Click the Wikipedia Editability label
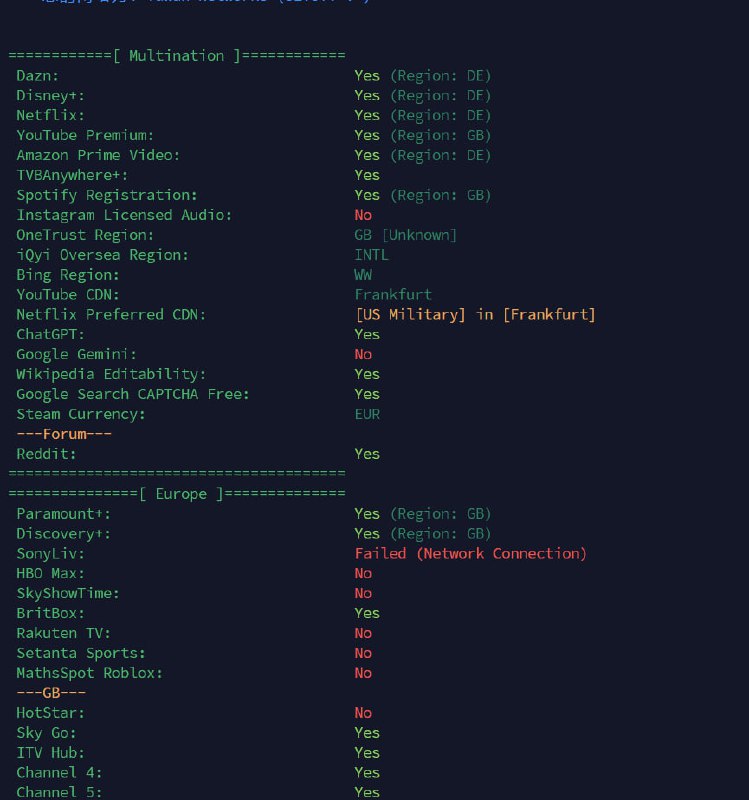749x800 pixels. click(x=111, y=374)
